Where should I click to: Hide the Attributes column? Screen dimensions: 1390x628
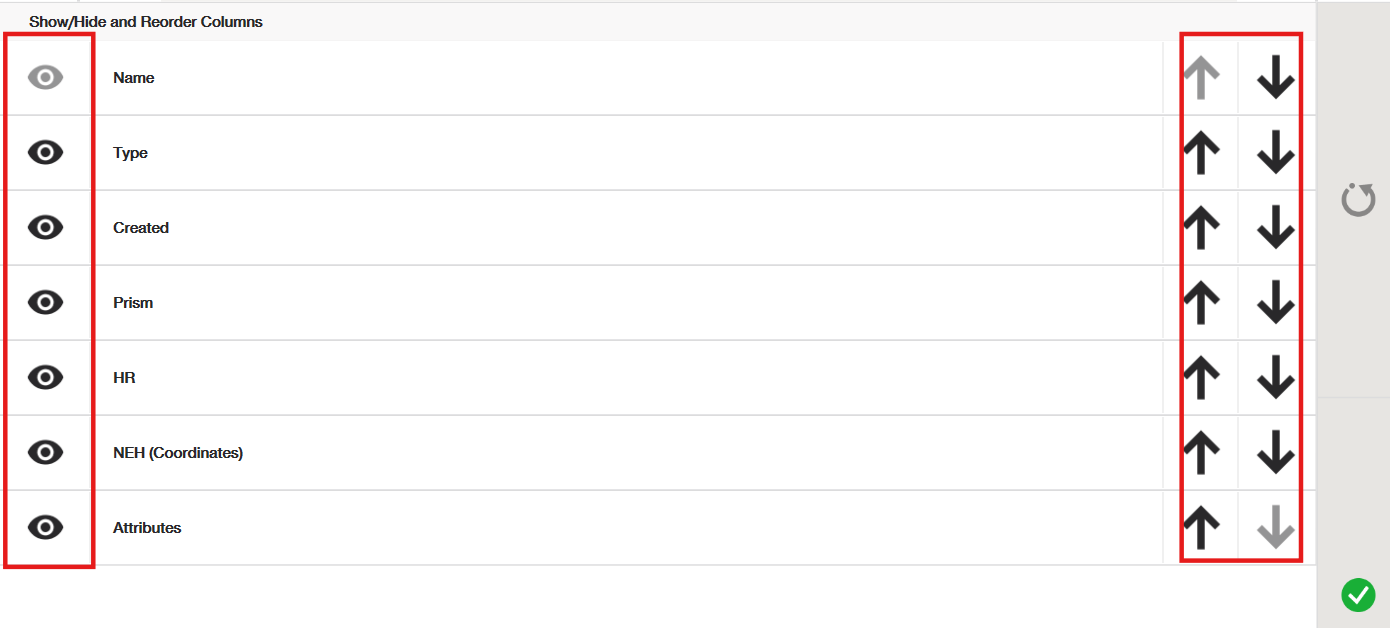[46, 527]
